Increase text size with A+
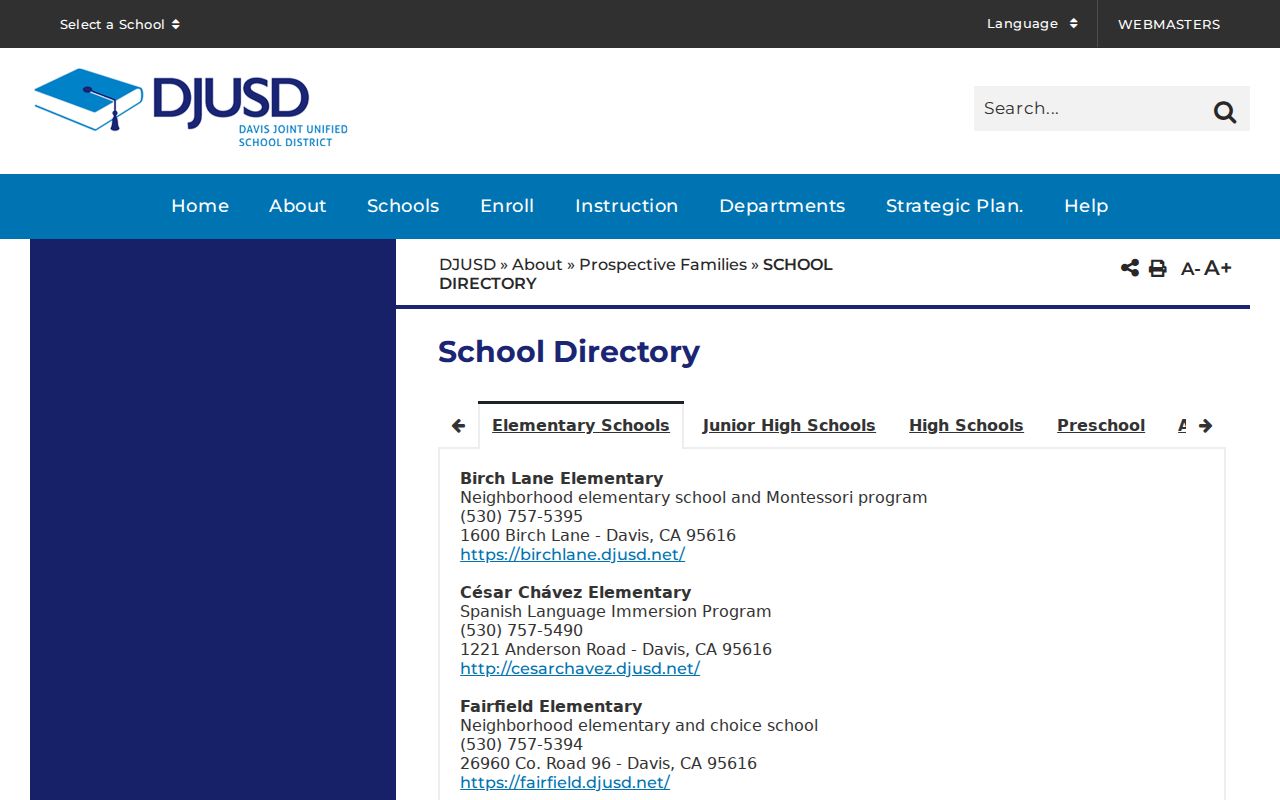The image size is (1280, 800). click(x=1218, y=267)
